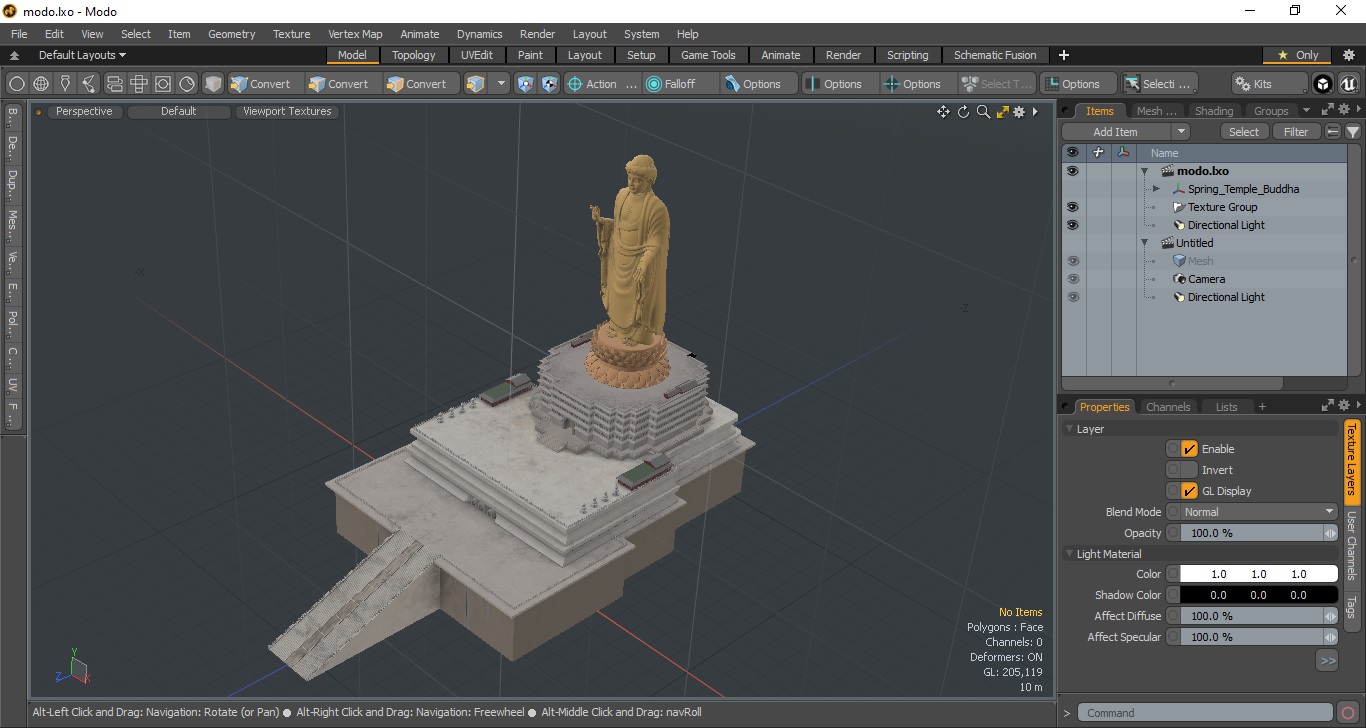Screen dimensions: 1366x728
Task: Open Items panel tabs dropdown arrow
Action: coord(1306,111)
